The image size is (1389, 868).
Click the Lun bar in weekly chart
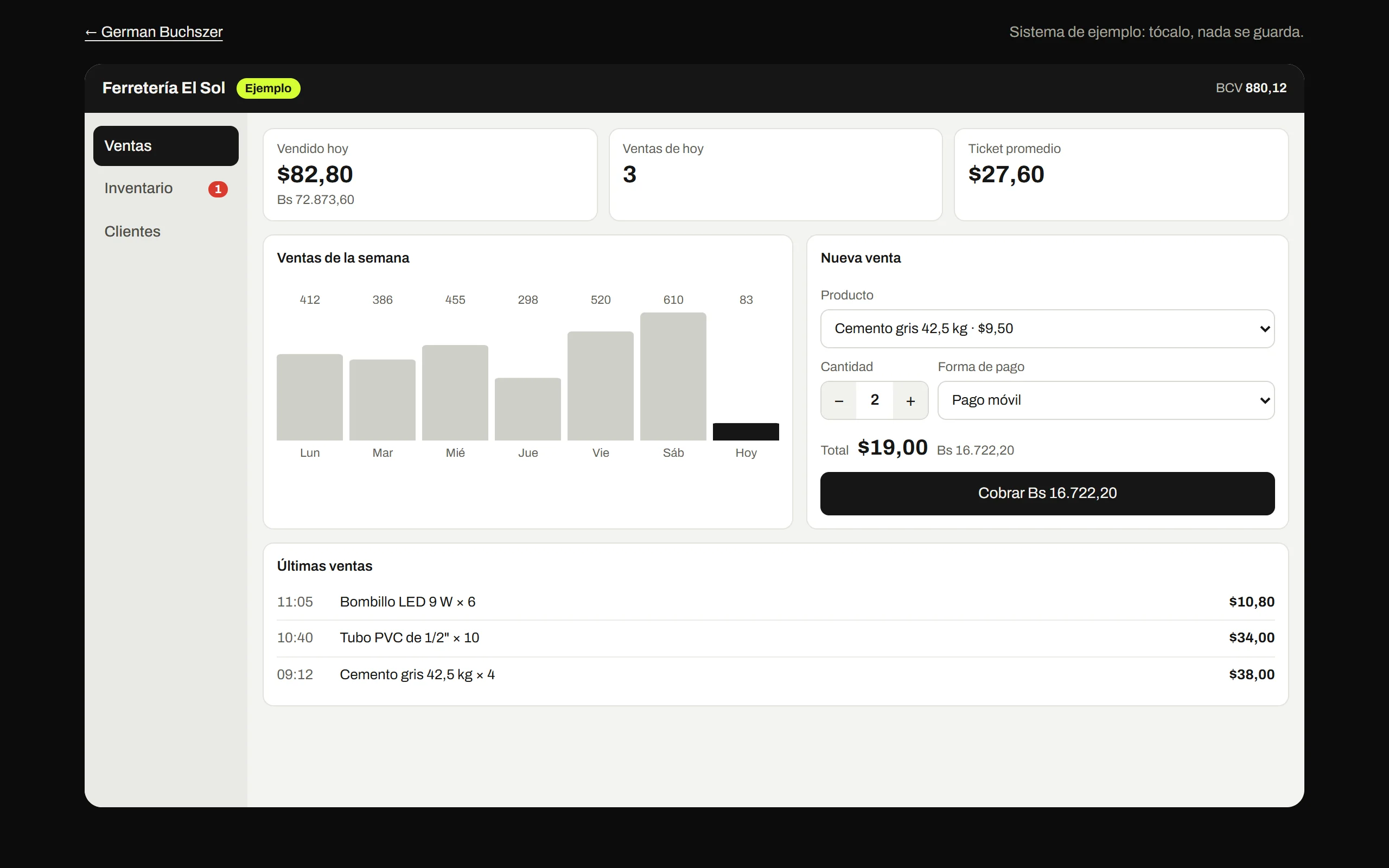point(309,397)
